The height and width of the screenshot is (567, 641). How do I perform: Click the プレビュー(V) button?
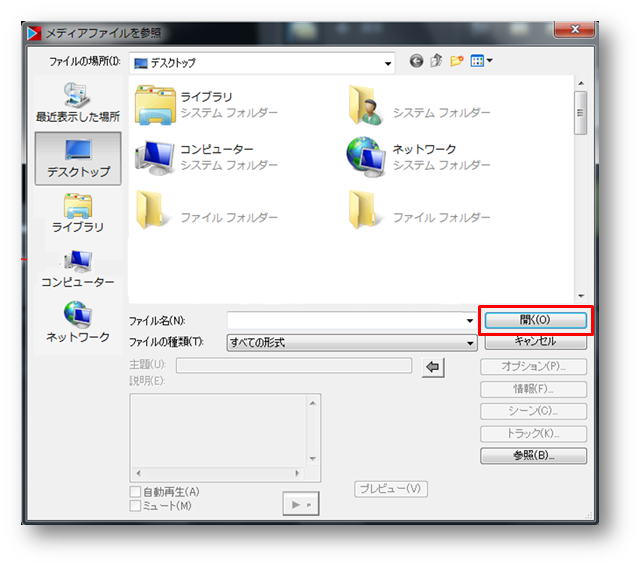[391, 489]
